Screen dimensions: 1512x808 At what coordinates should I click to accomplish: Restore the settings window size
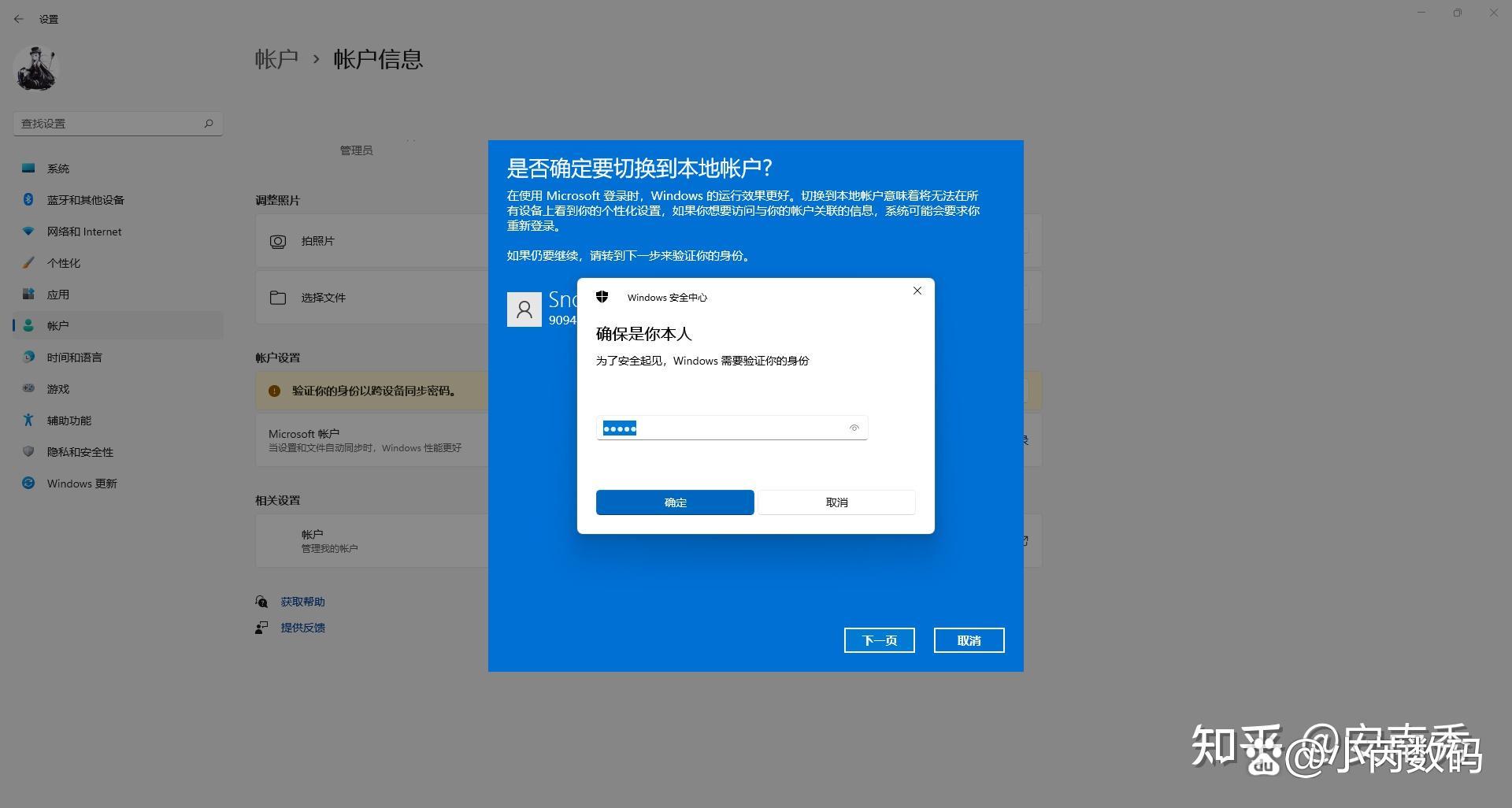tap(1458, 13)
